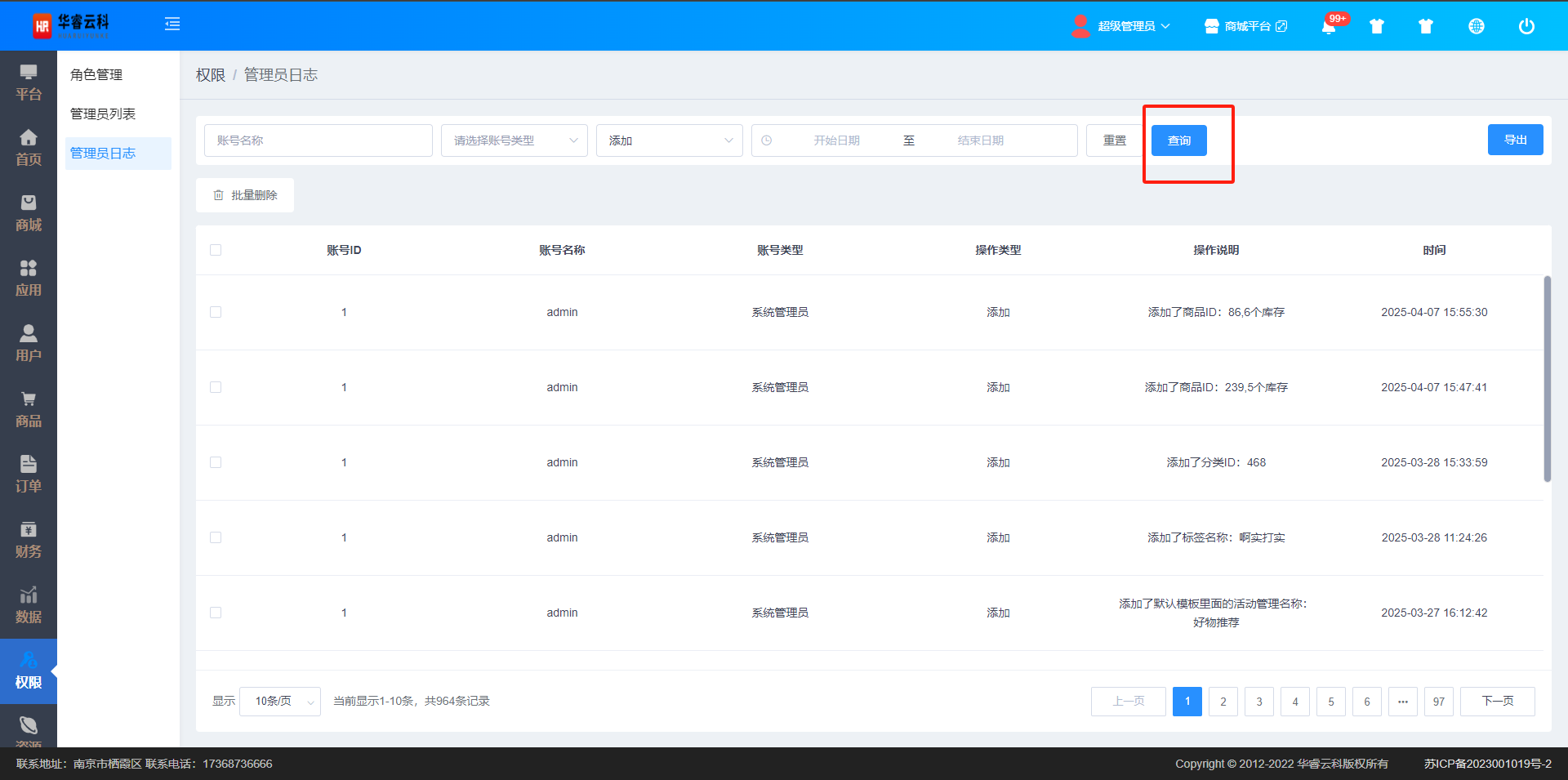
Task: Open 首页 home in the sidebar
Action: (x=29, y=148)
